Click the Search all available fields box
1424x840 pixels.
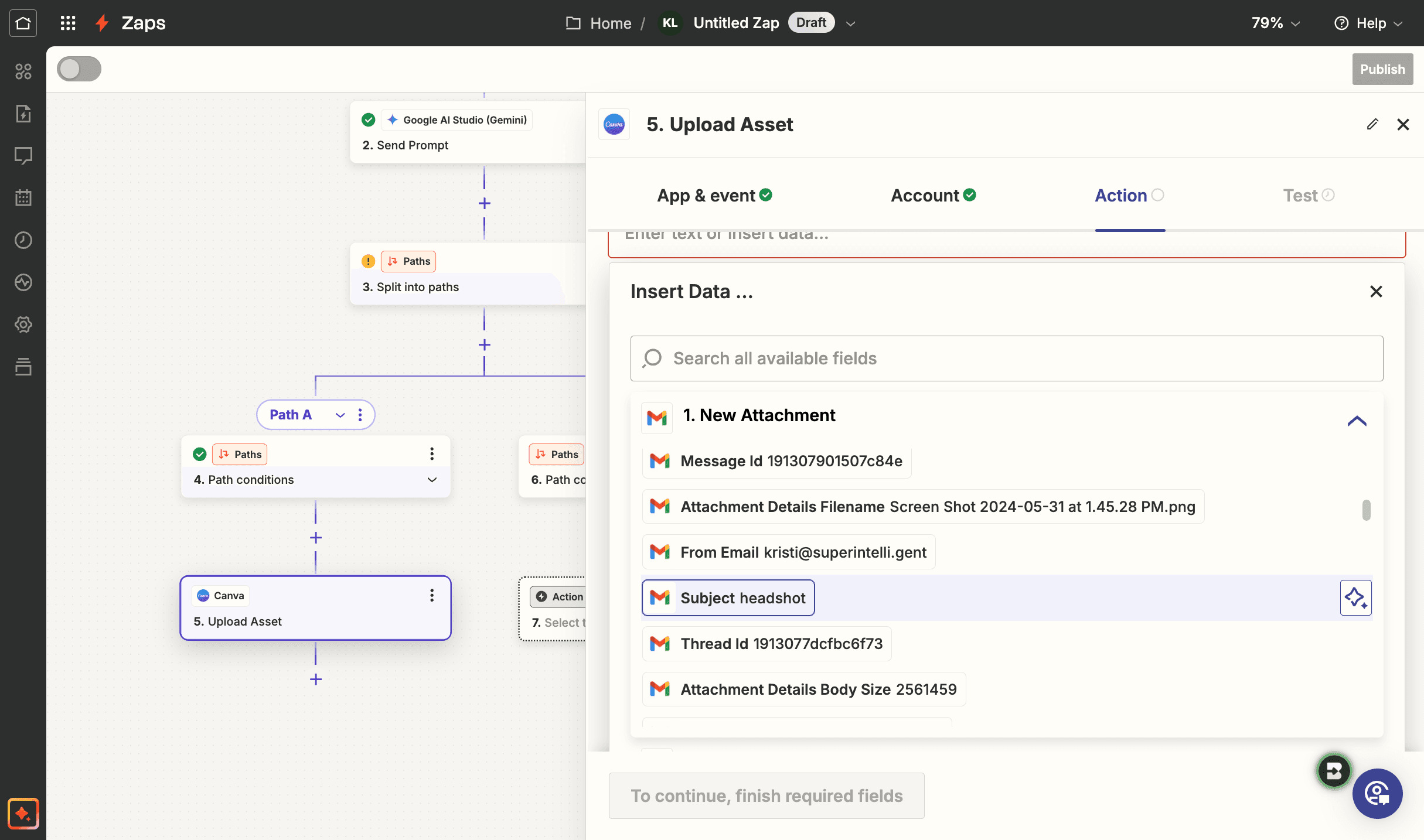1006,358
